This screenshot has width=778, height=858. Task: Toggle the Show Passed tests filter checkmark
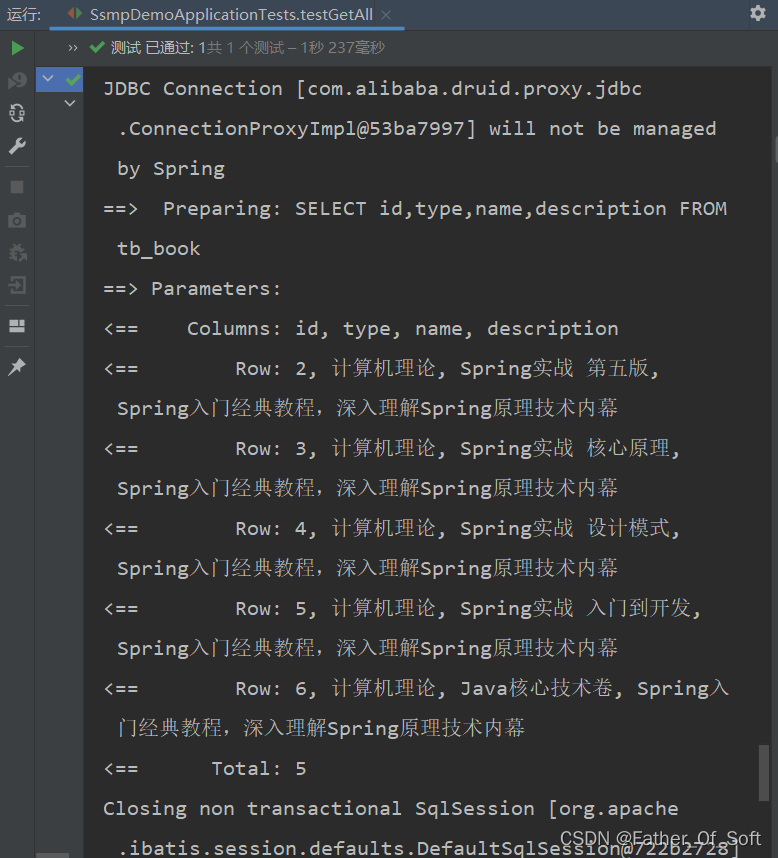95,46
